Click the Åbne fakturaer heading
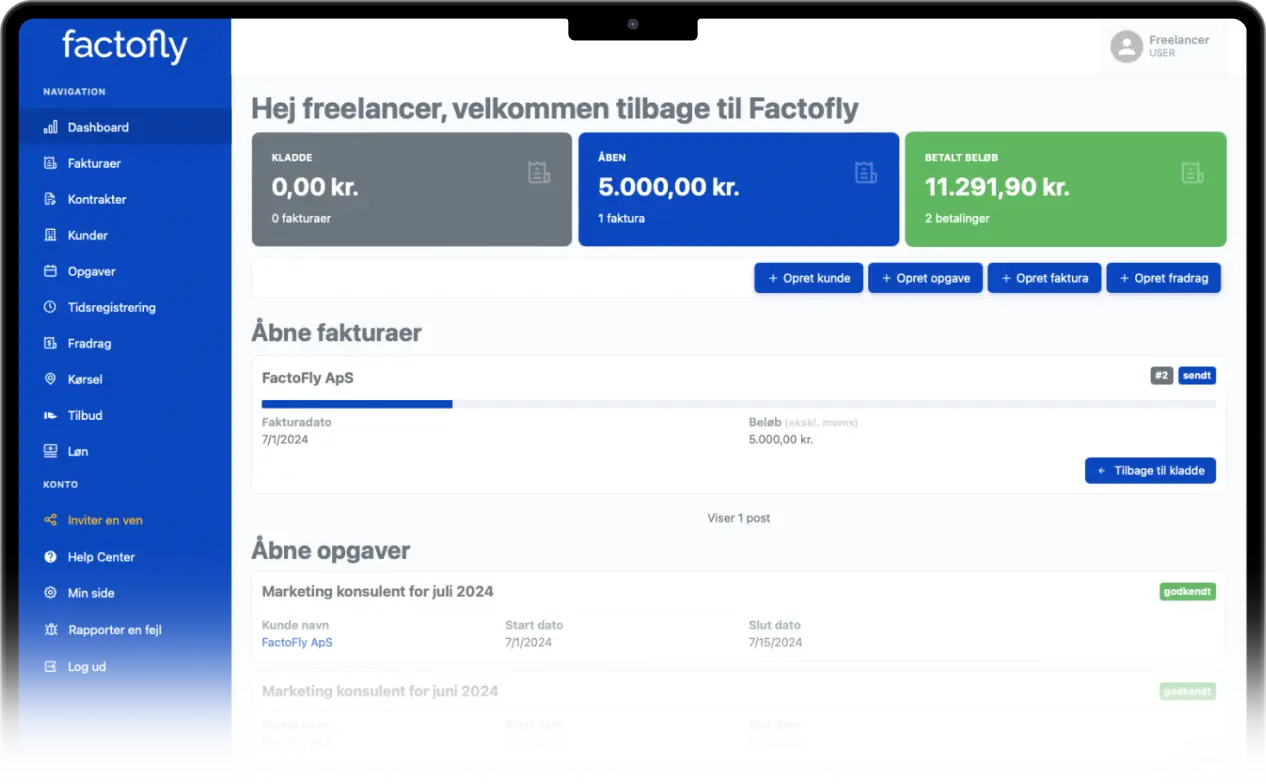The image size is (1266, 784). click(x=337, y=333)
